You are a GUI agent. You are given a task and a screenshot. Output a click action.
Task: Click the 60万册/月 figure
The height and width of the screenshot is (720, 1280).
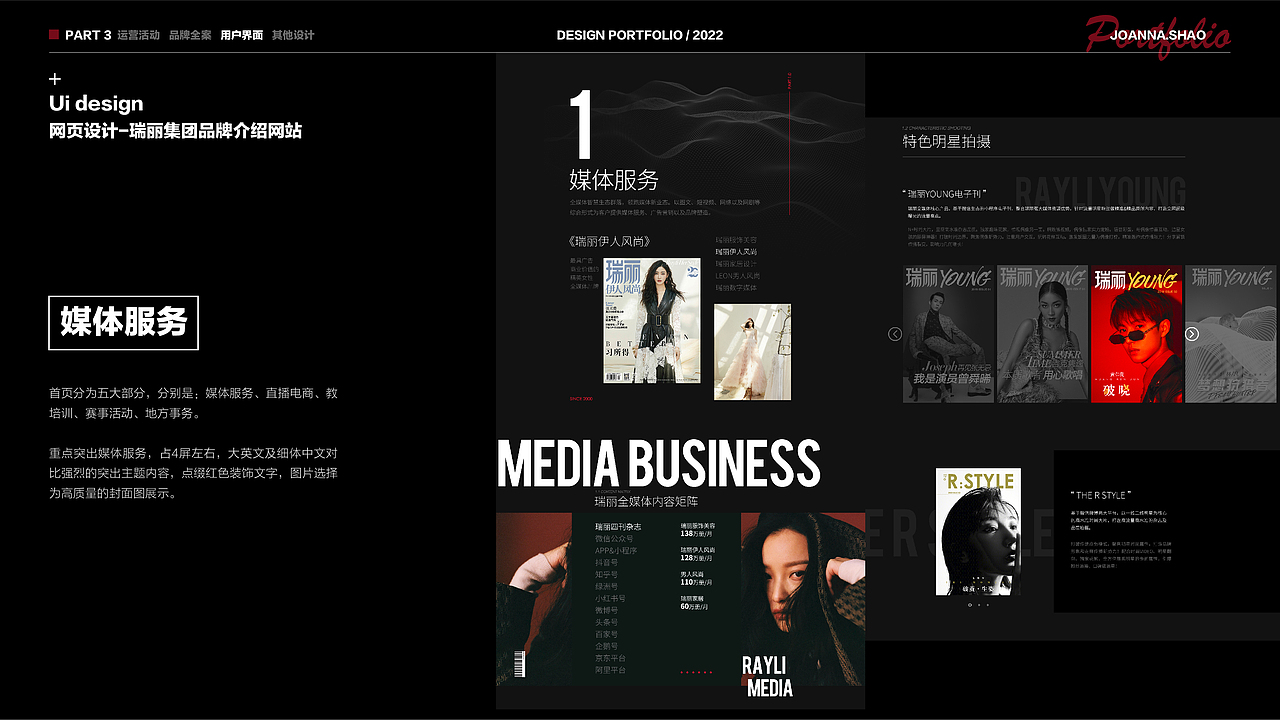(x=696, y=607)
